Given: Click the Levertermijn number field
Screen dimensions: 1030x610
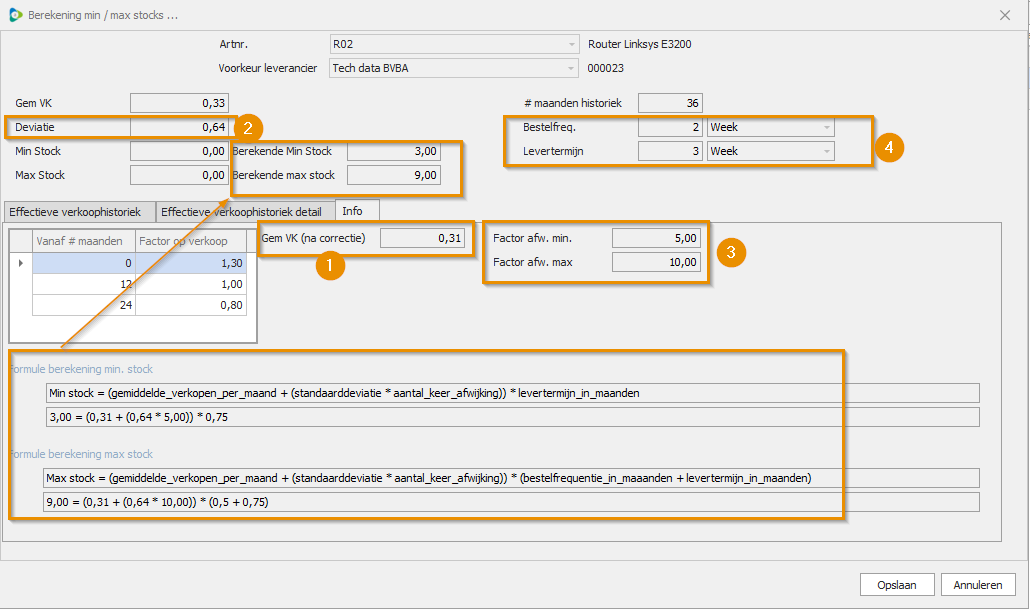Looking at the screenshot, I should (x=670, y=151).
